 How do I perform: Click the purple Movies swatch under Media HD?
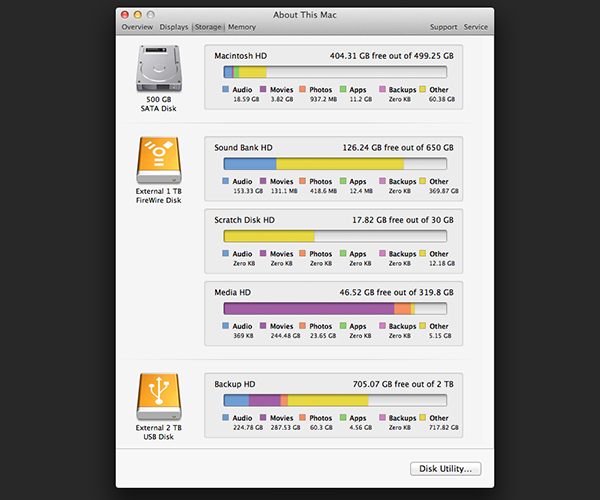[263, 326]
